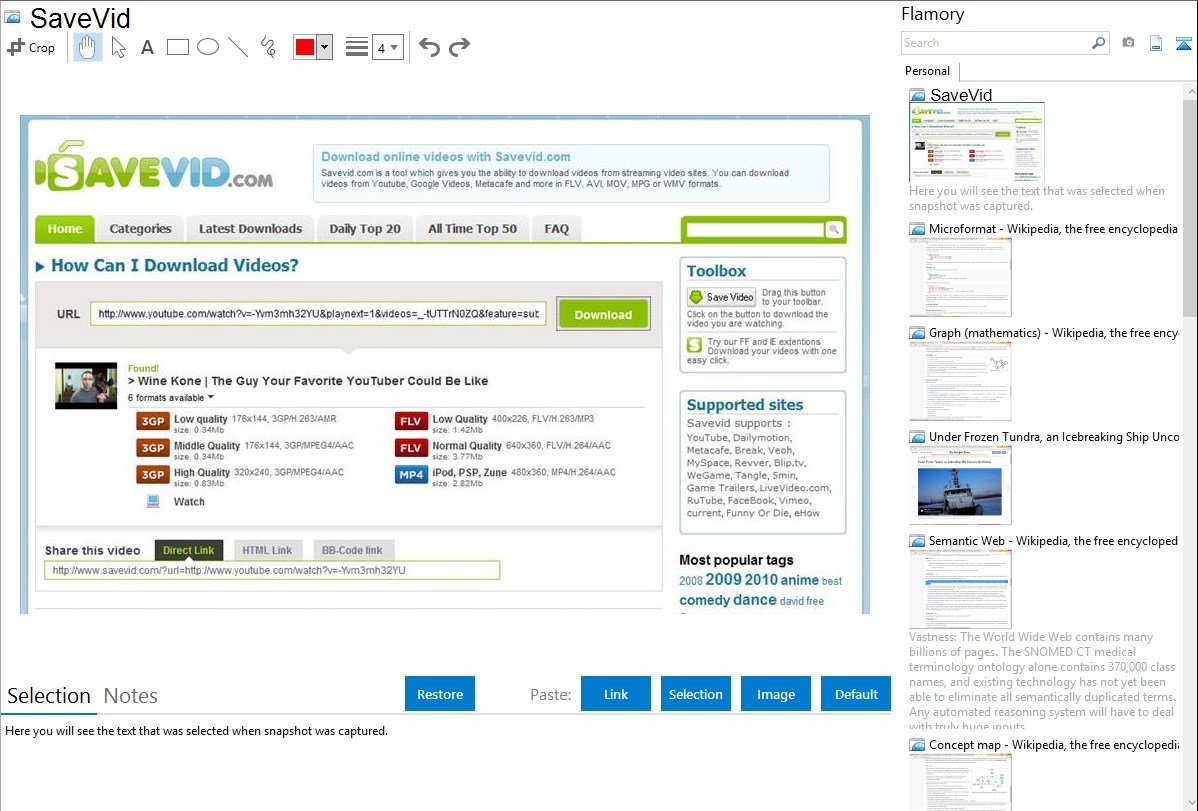Download 3GP High Quality format
The width and height of the screenshot is (1198, 811).
pyautogui.click(x=153, y=475)
